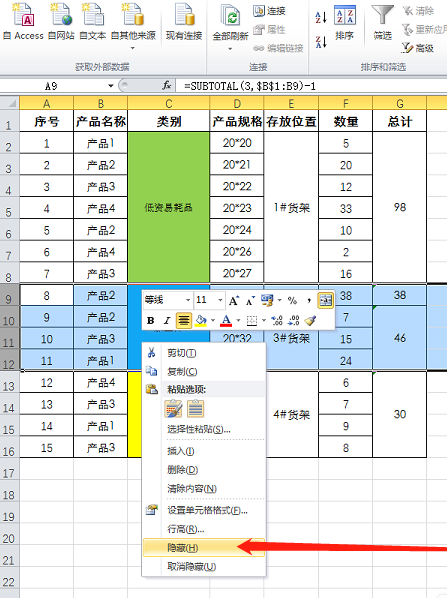This screenshot has width=447, height=598.
Task: Toggle italic in mini toolbar
Action: click(167, 320)
